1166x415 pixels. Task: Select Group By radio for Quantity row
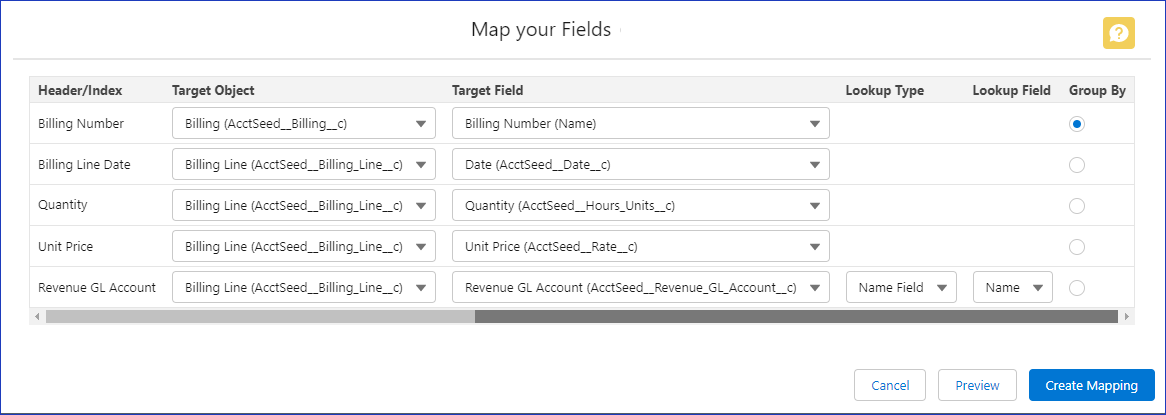1076,206
